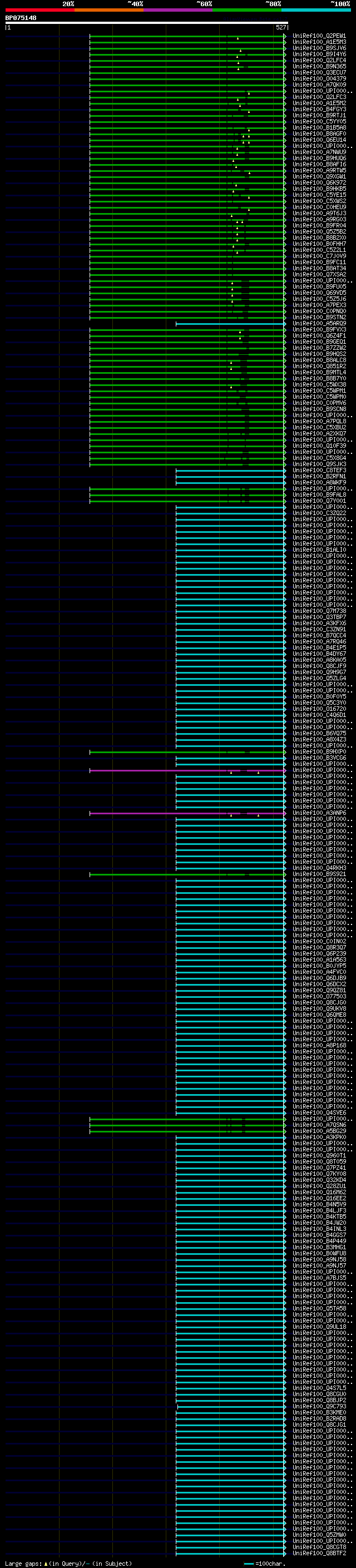Click hit label UniRef100_A5ARQ9
The image size is (356, 1568).
pos(319,324)
